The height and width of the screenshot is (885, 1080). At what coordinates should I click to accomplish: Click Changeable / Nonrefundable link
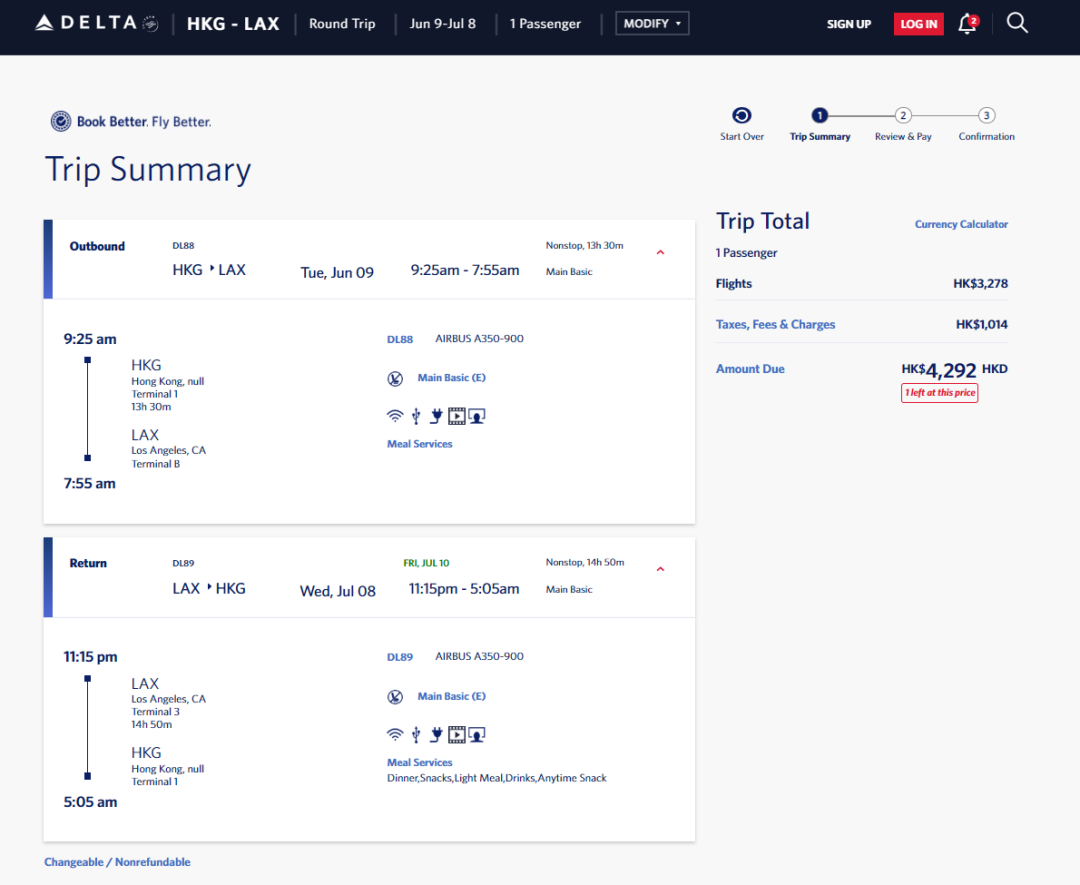tap(117, 862)
